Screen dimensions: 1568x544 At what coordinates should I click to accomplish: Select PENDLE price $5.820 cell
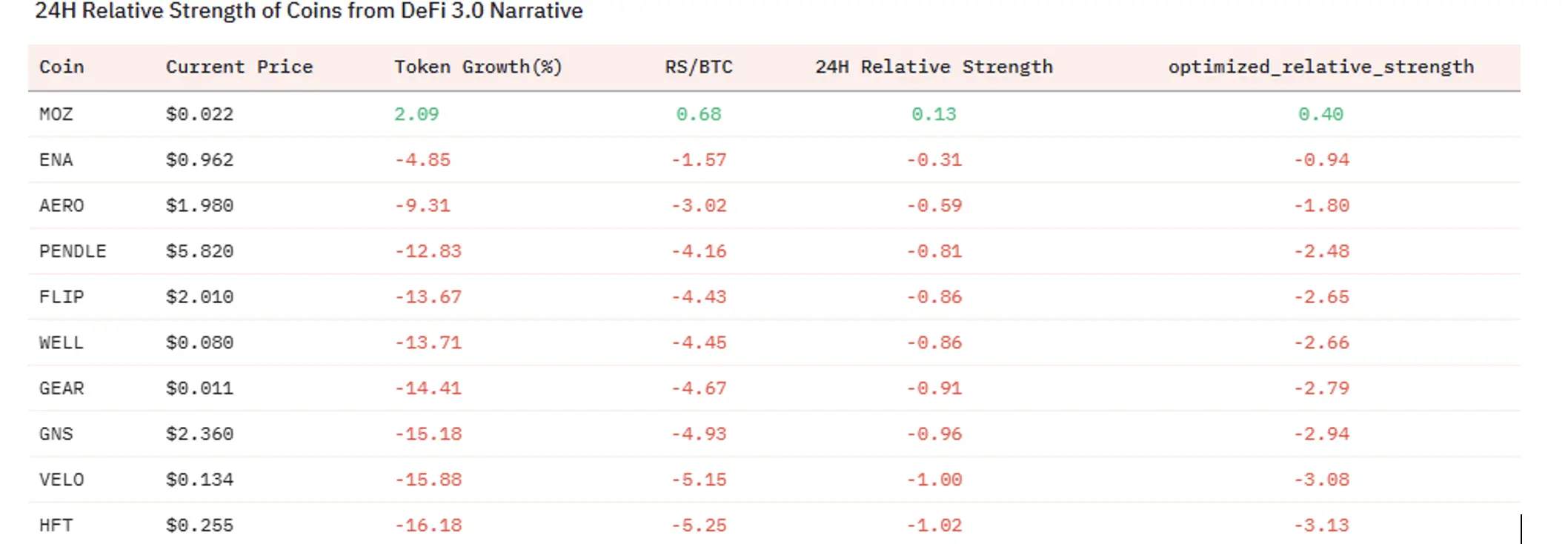199,251
